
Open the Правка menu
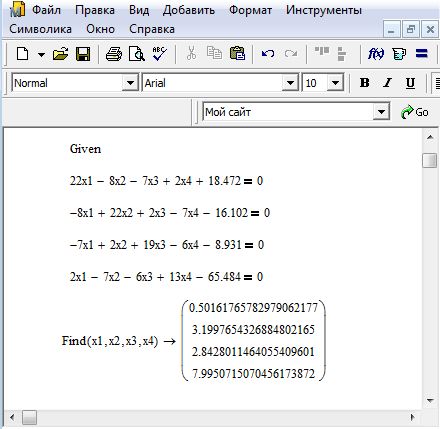point(95,10)
